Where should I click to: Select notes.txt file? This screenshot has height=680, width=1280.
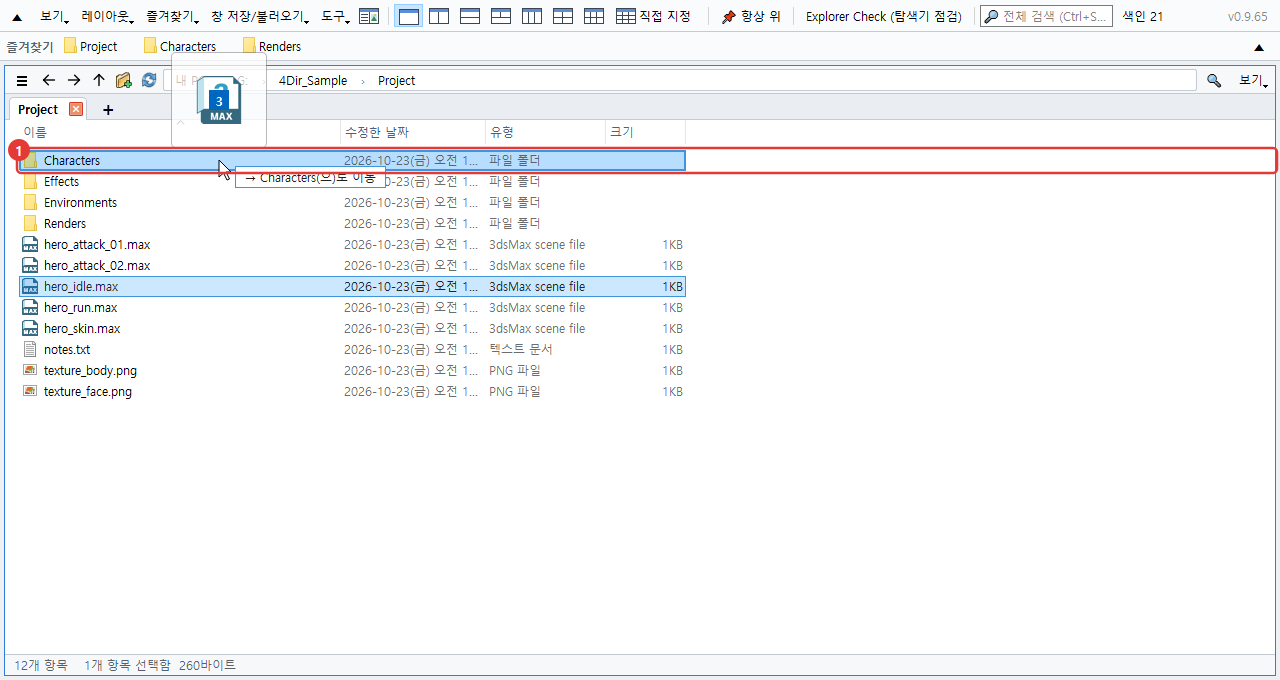352,350
